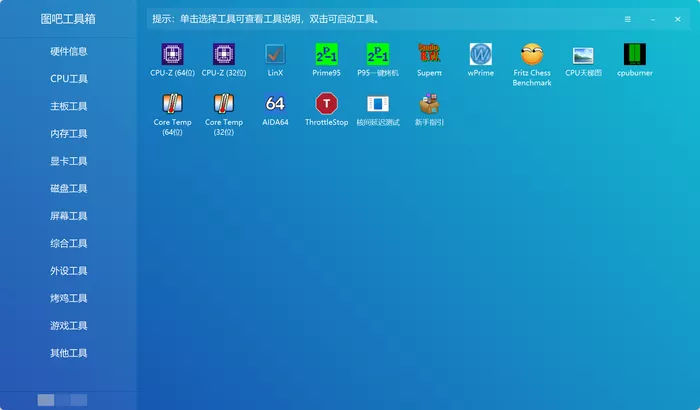Switch to the 磁盘工具 category

[68, 188]
